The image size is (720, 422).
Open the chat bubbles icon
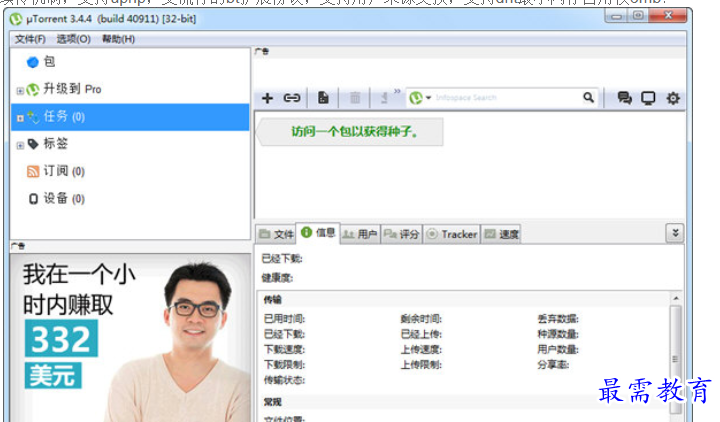[624, 98]
